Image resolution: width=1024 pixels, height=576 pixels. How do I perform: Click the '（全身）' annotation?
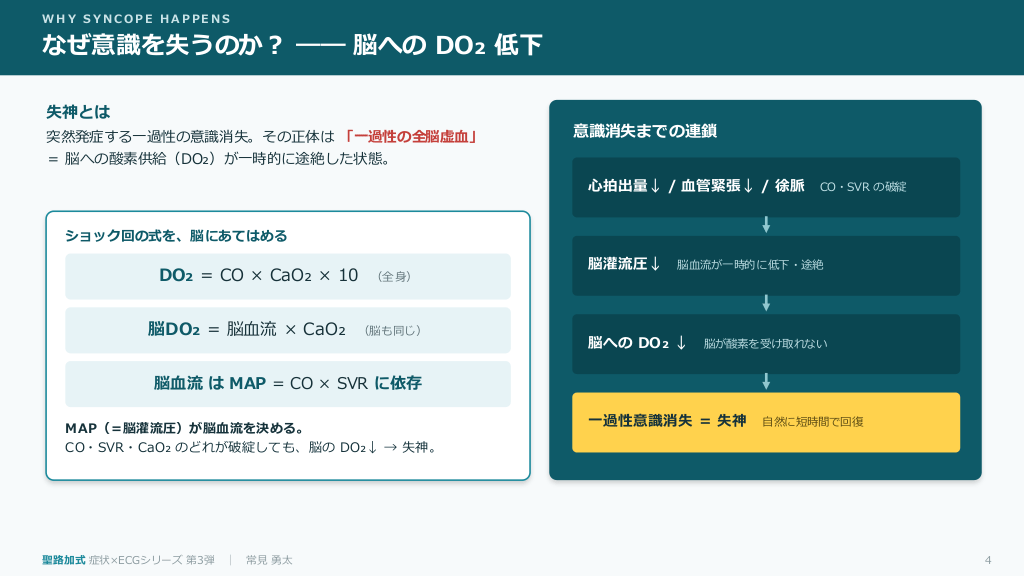394,276
